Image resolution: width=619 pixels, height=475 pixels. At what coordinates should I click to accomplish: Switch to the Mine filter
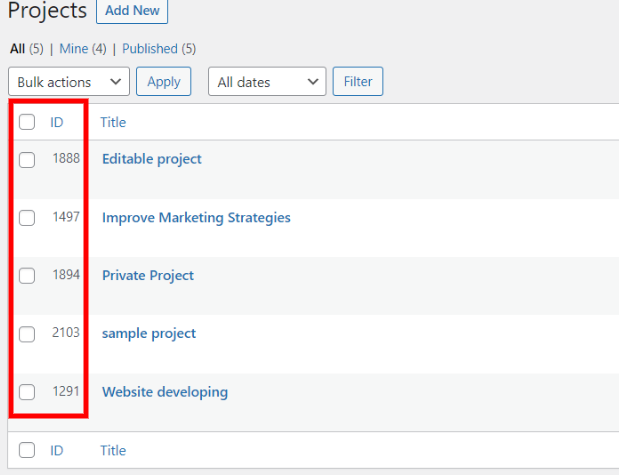click(72, 49)
